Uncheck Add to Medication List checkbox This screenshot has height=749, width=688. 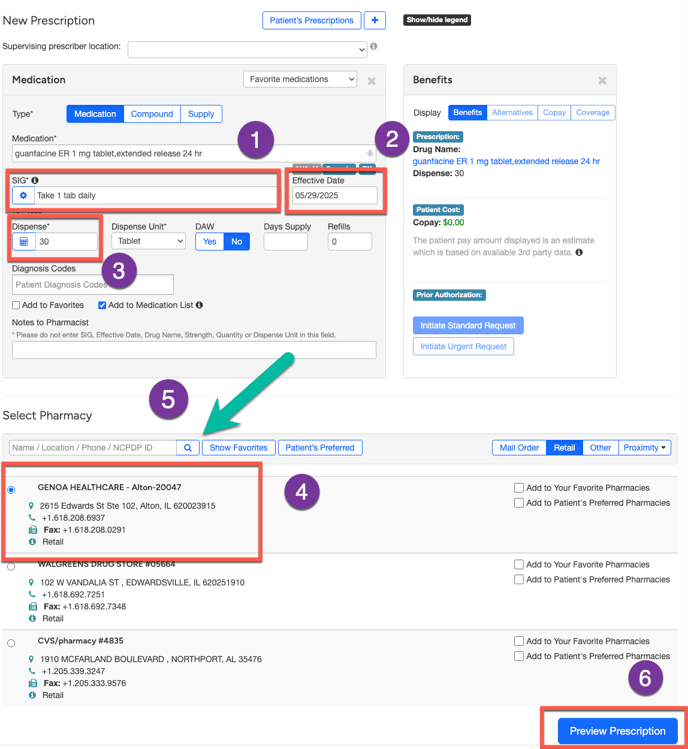pos(102,305)
